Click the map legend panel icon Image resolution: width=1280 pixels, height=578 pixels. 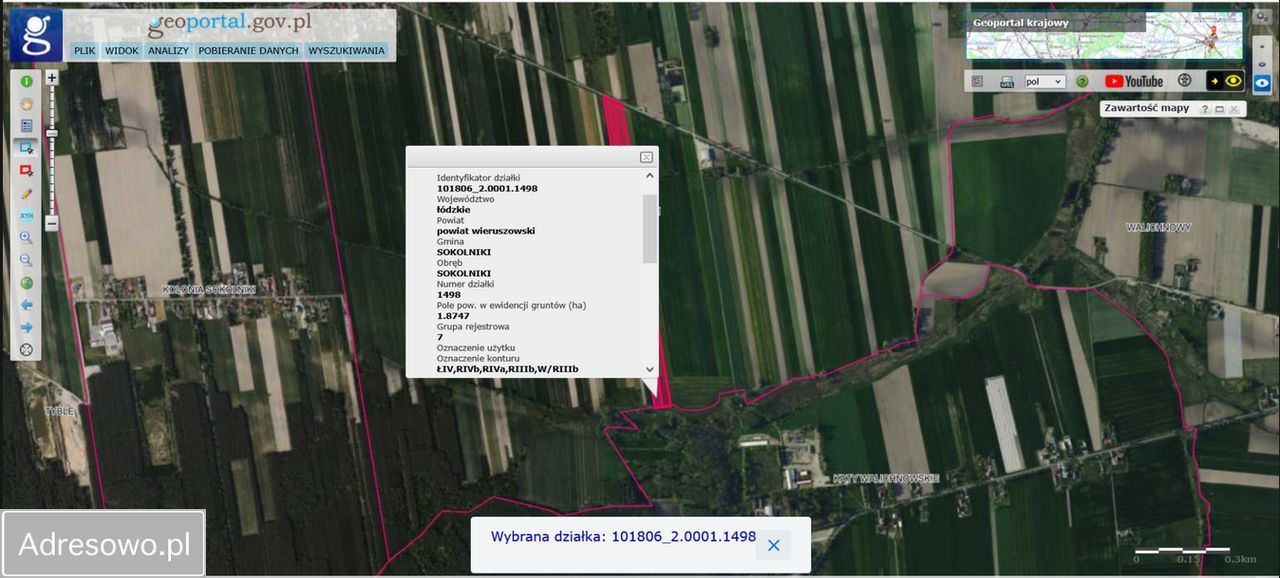coord(978,80)
